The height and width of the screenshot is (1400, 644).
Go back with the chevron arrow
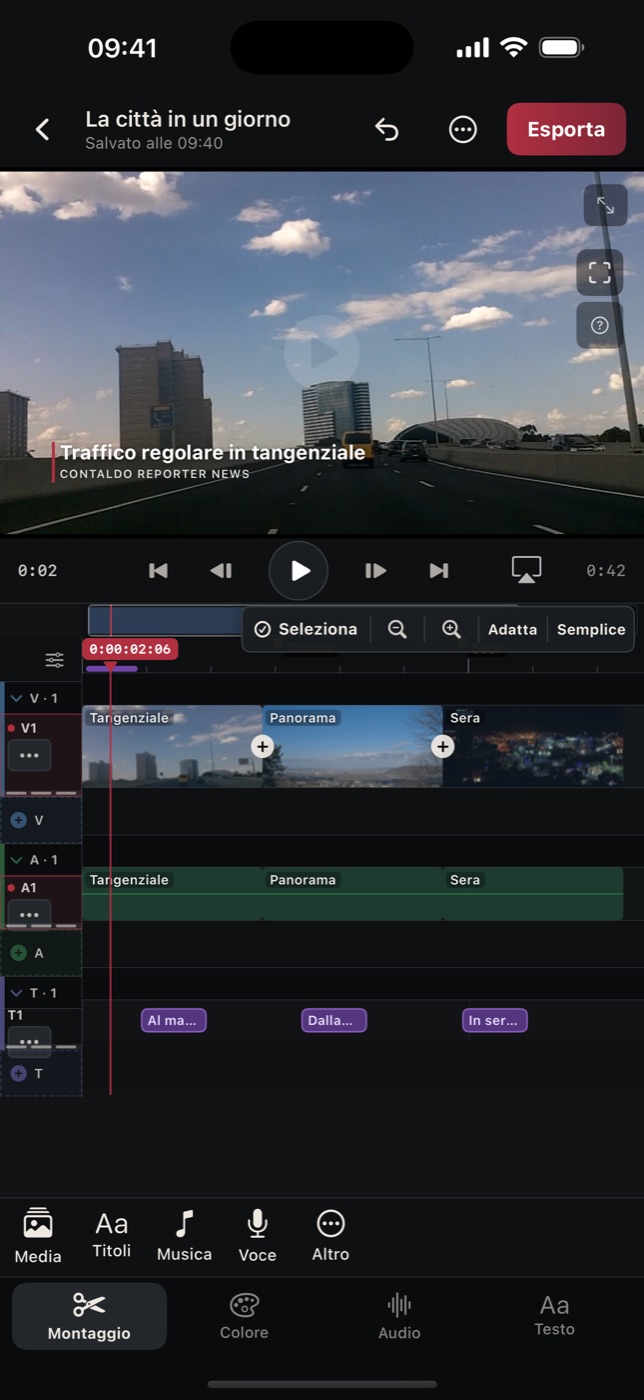pos(42,129)
